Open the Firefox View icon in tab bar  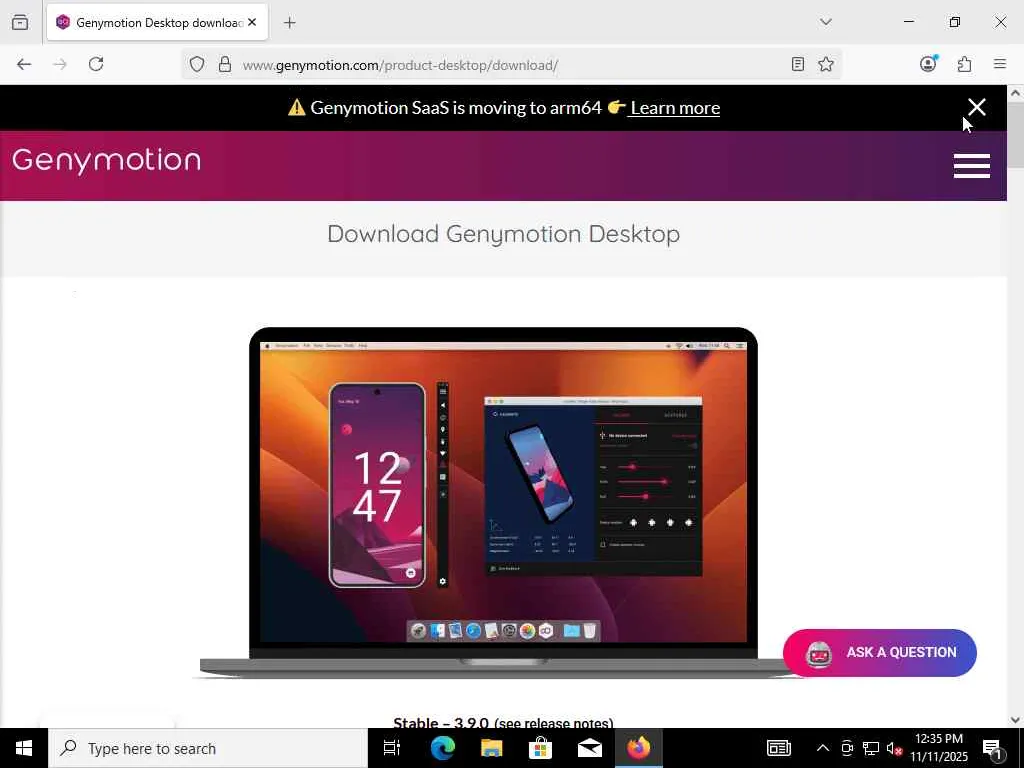tap(20, 22)
